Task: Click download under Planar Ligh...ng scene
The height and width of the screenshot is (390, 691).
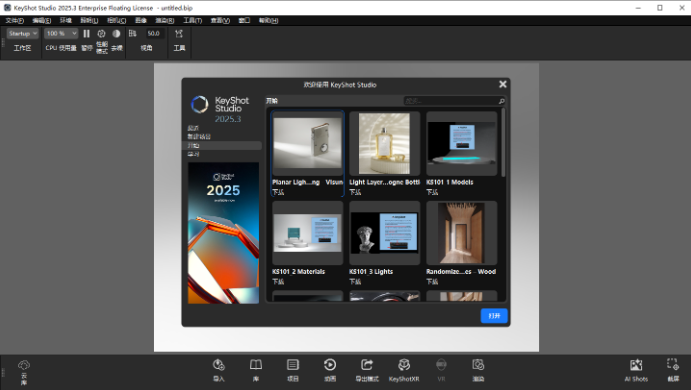Action: pos(278,192)
